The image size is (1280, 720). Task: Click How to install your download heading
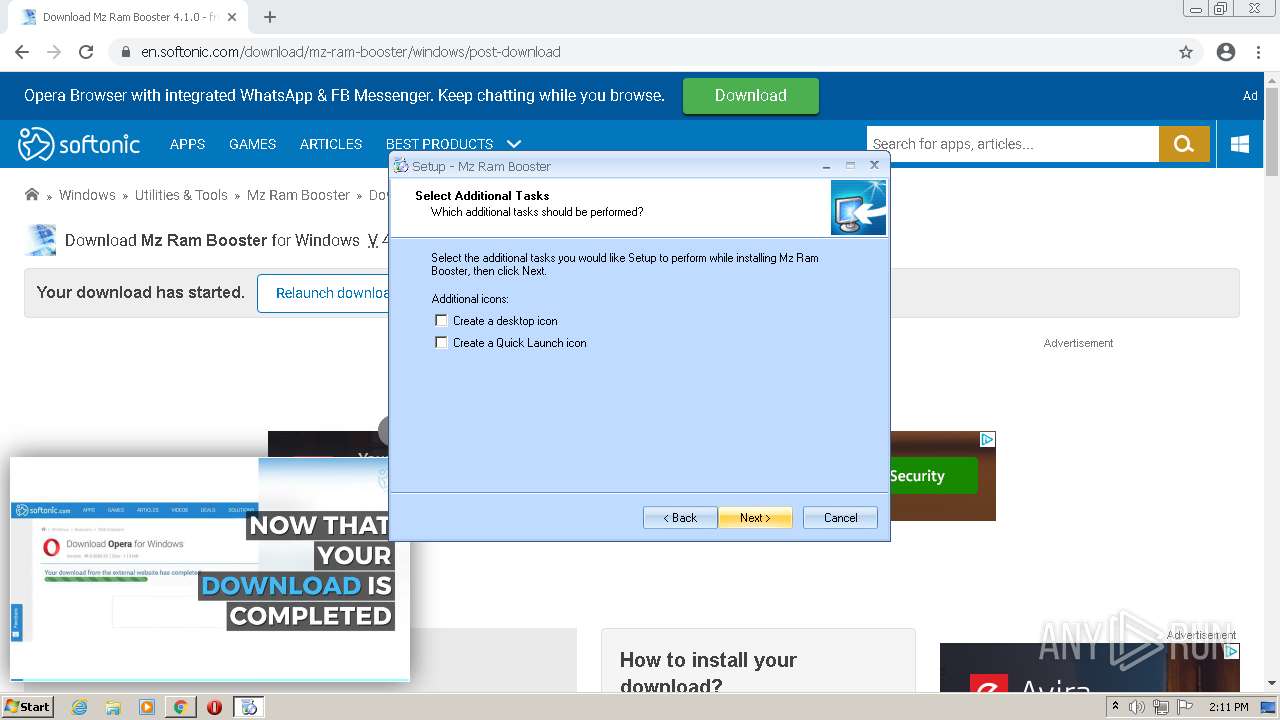coord(708,672)
